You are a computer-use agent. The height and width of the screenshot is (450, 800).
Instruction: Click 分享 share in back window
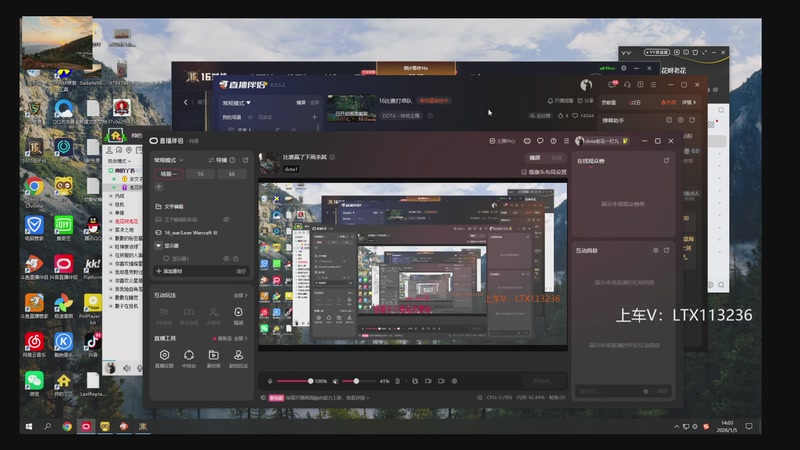pos(586,101)
